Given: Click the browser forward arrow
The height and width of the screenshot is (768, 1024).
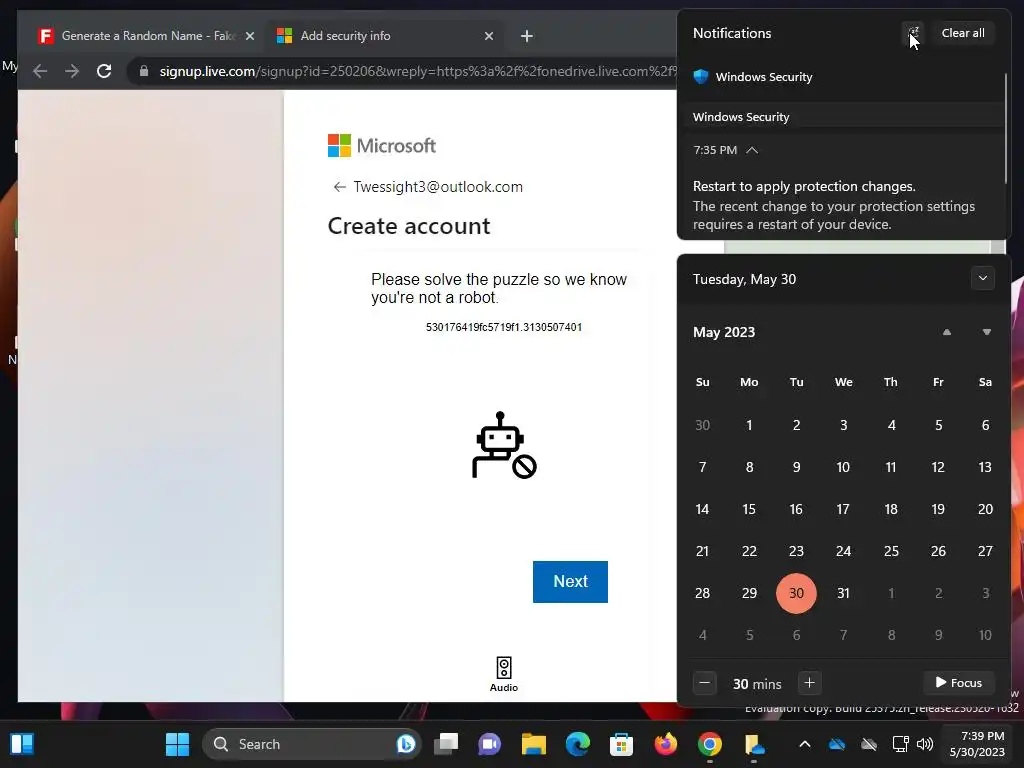Looking at the screenshot, I should (72, 71).
